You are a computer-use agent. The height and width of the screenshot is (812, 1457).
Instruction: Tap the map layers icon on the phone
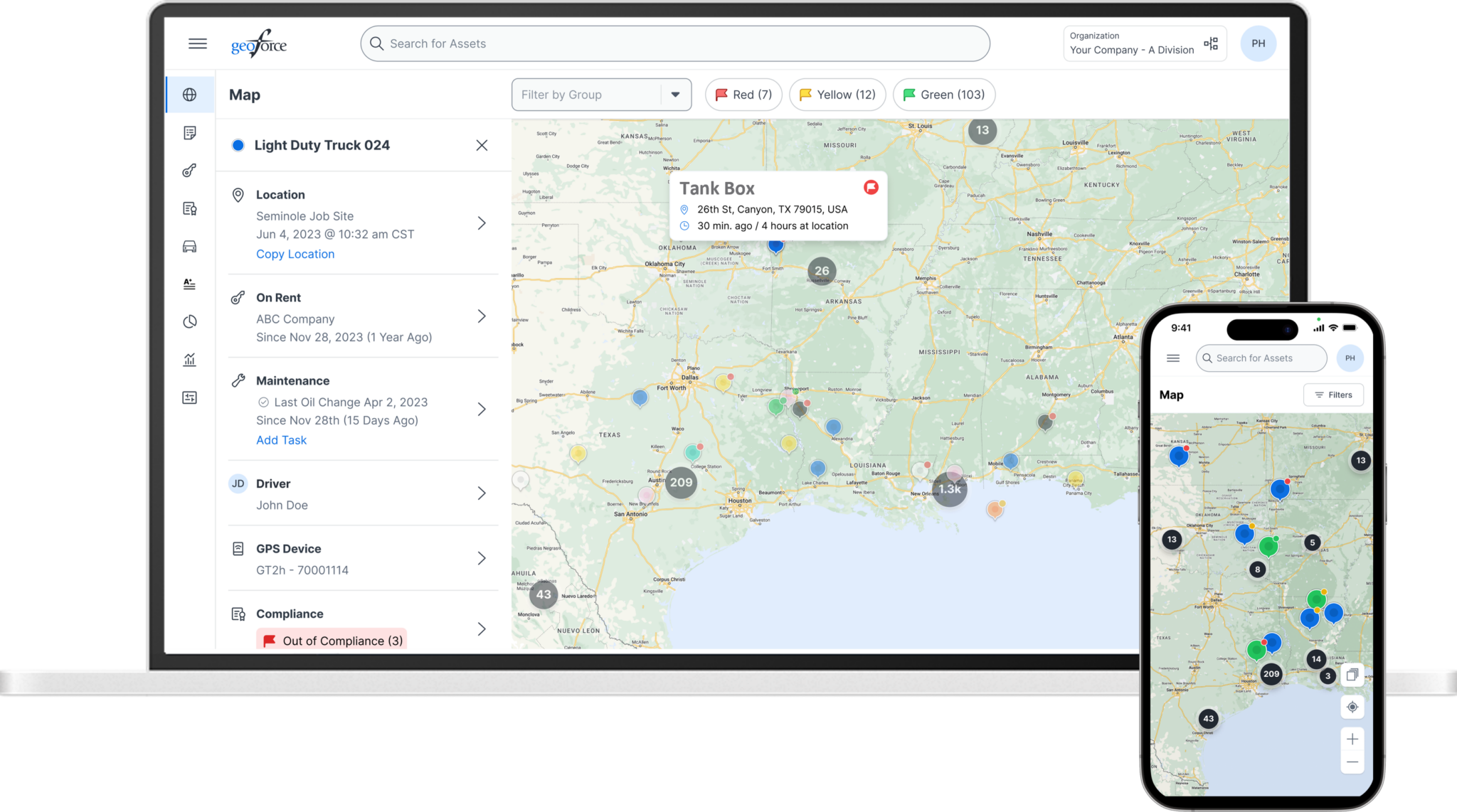click(x=1352, y=674)
